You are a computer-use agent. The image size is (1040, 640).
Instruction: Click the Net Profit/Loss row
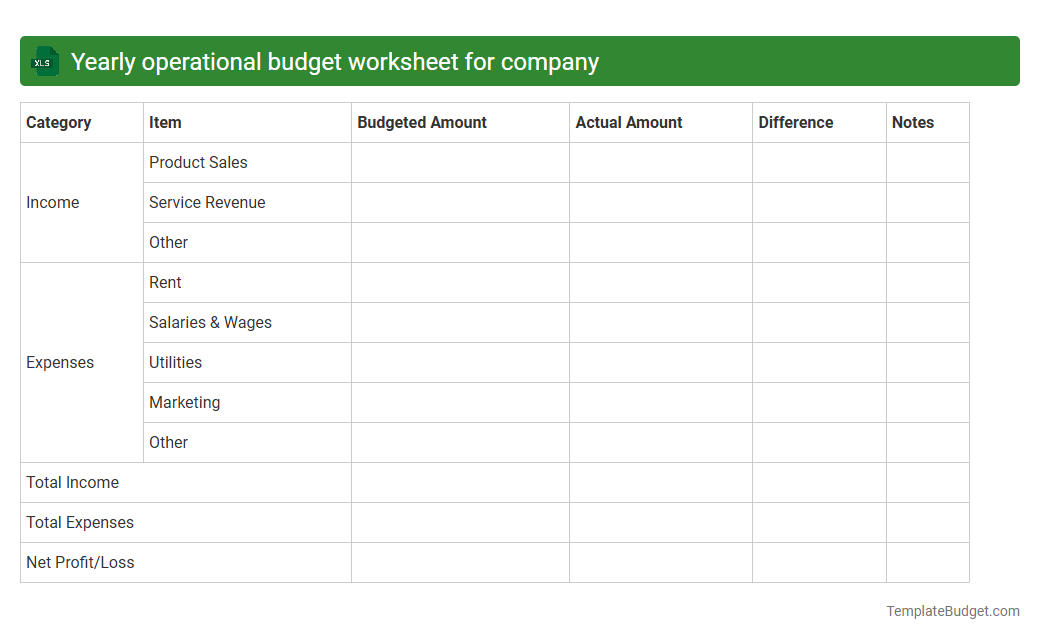[x=80, y=562]
